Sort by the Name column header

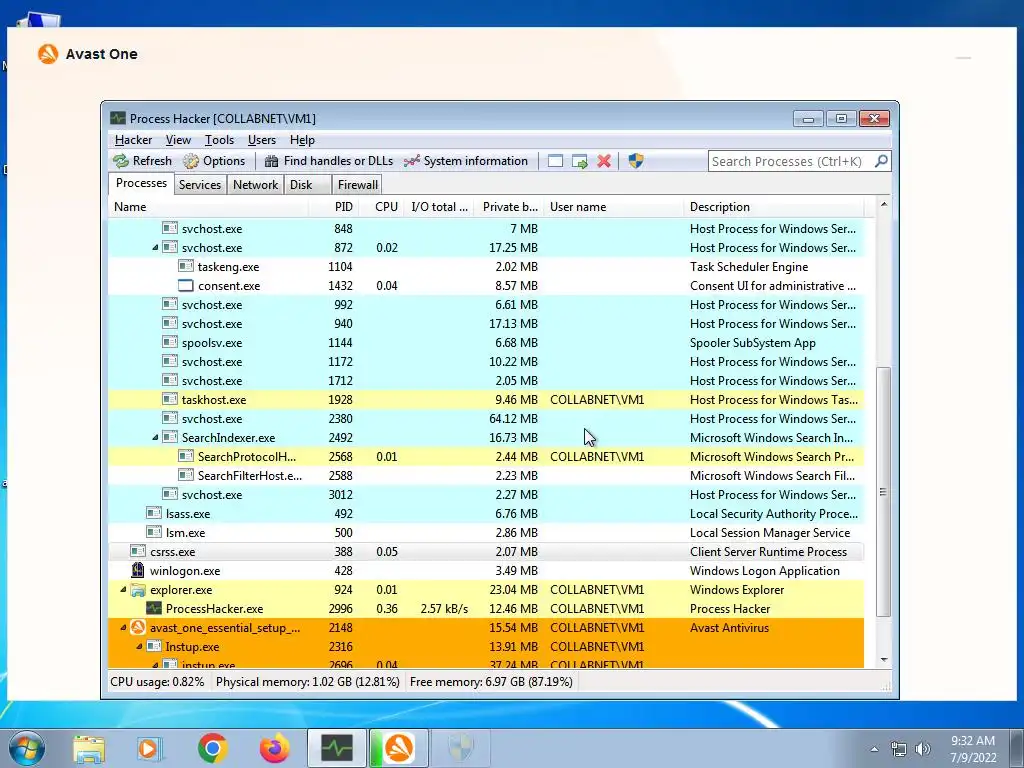[208, 206]
